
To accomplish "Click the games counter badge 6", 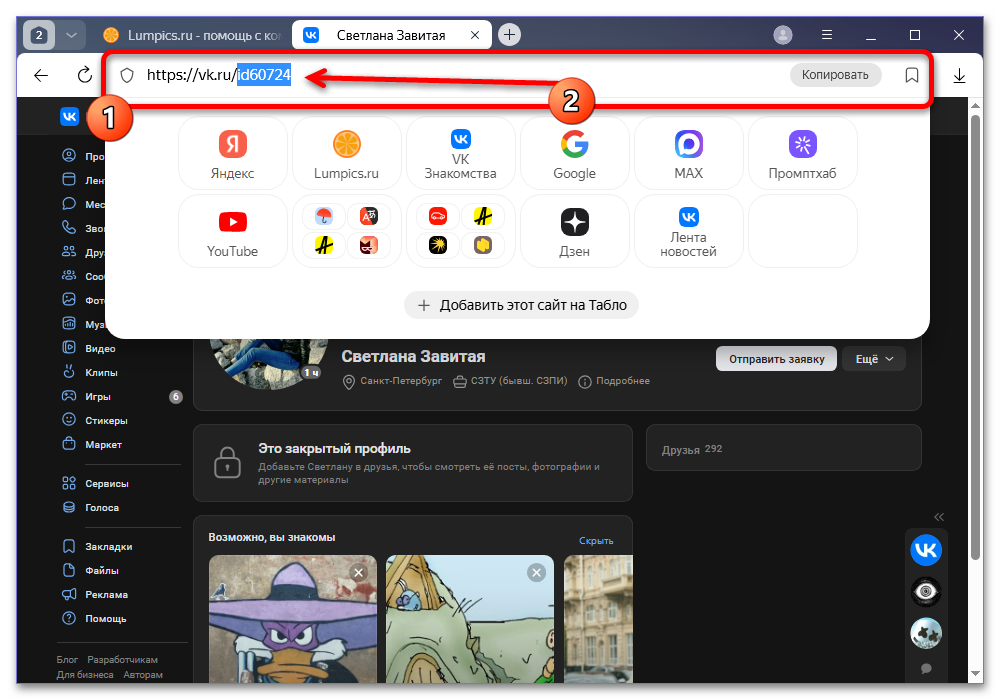I will pos(175,397).
